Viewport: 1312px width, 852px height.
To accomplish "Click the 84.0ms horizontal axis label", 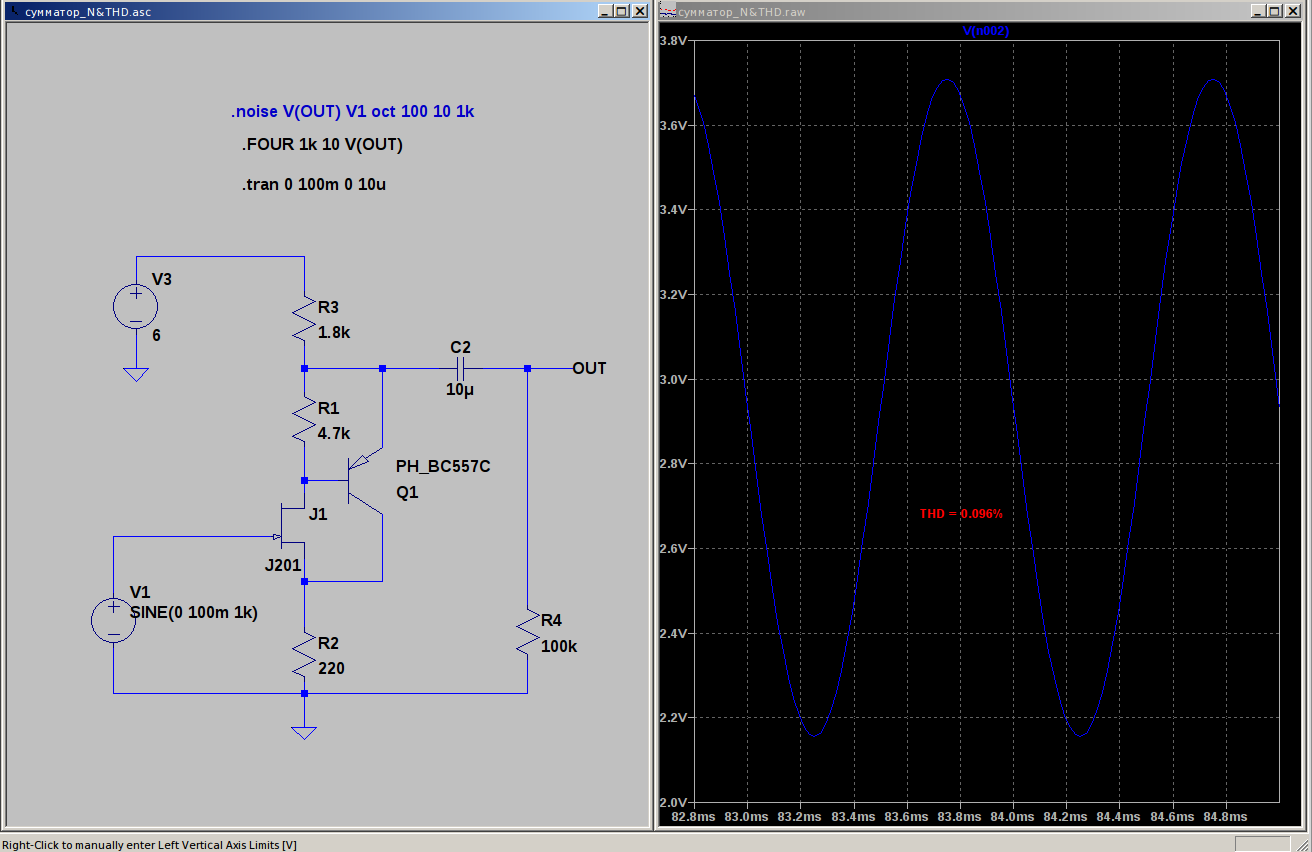I will pyautogui.click(x=1013, y=817).
